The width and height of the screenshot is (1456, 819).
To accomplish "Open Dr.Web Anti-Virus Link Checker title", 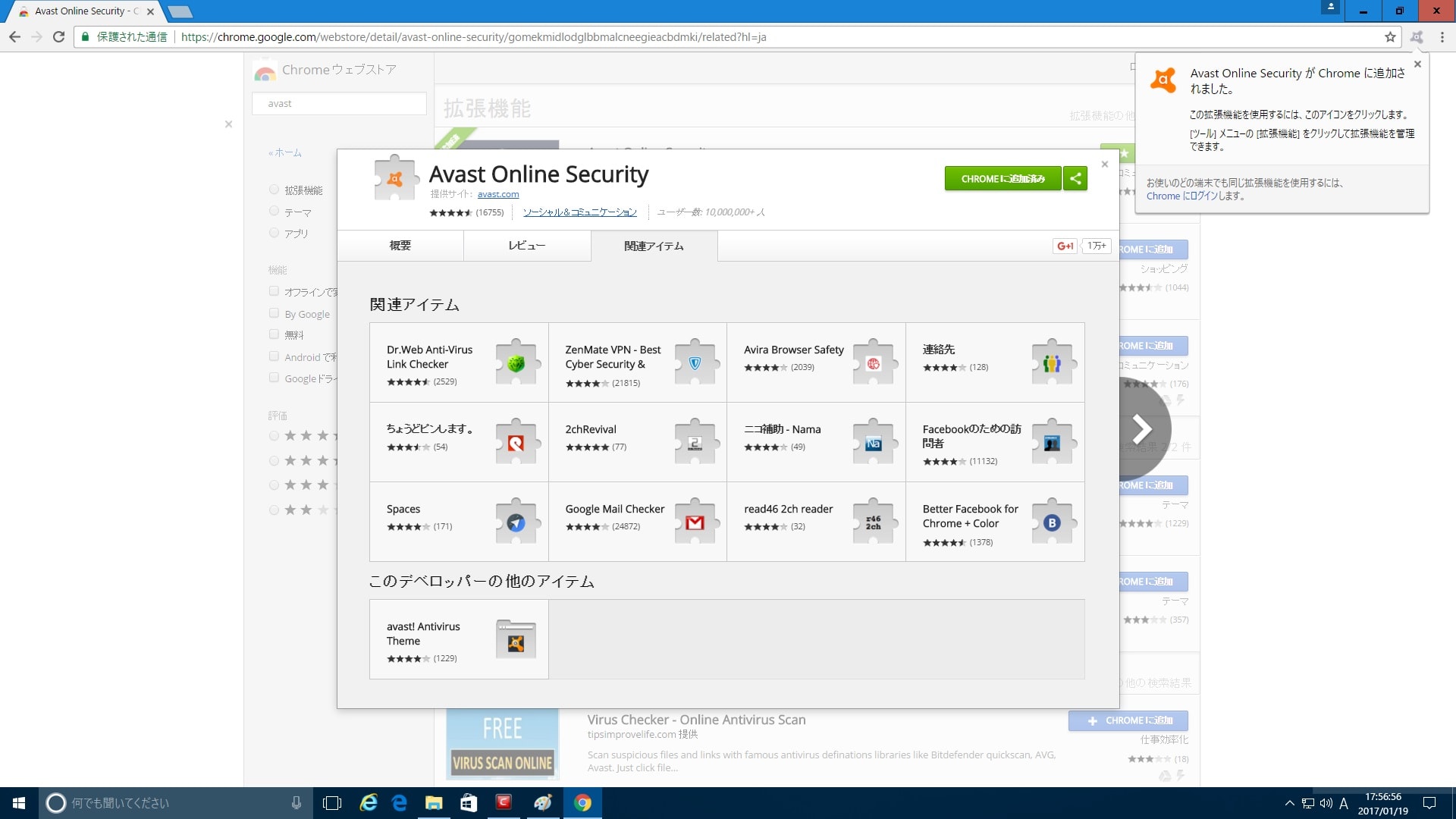I will click(x=429, y=356).
